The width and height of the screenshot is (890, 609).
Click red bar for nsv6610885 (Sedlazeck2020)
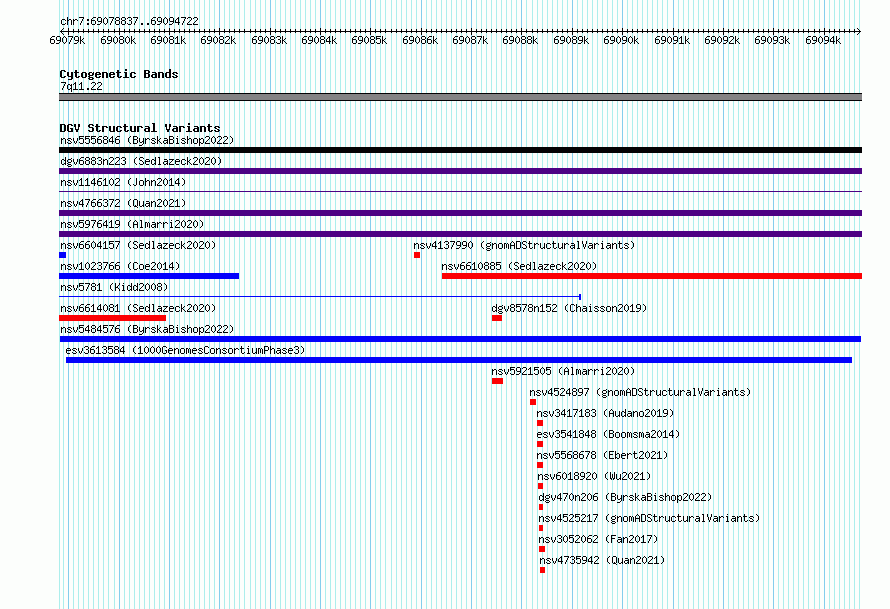(652, 276)
